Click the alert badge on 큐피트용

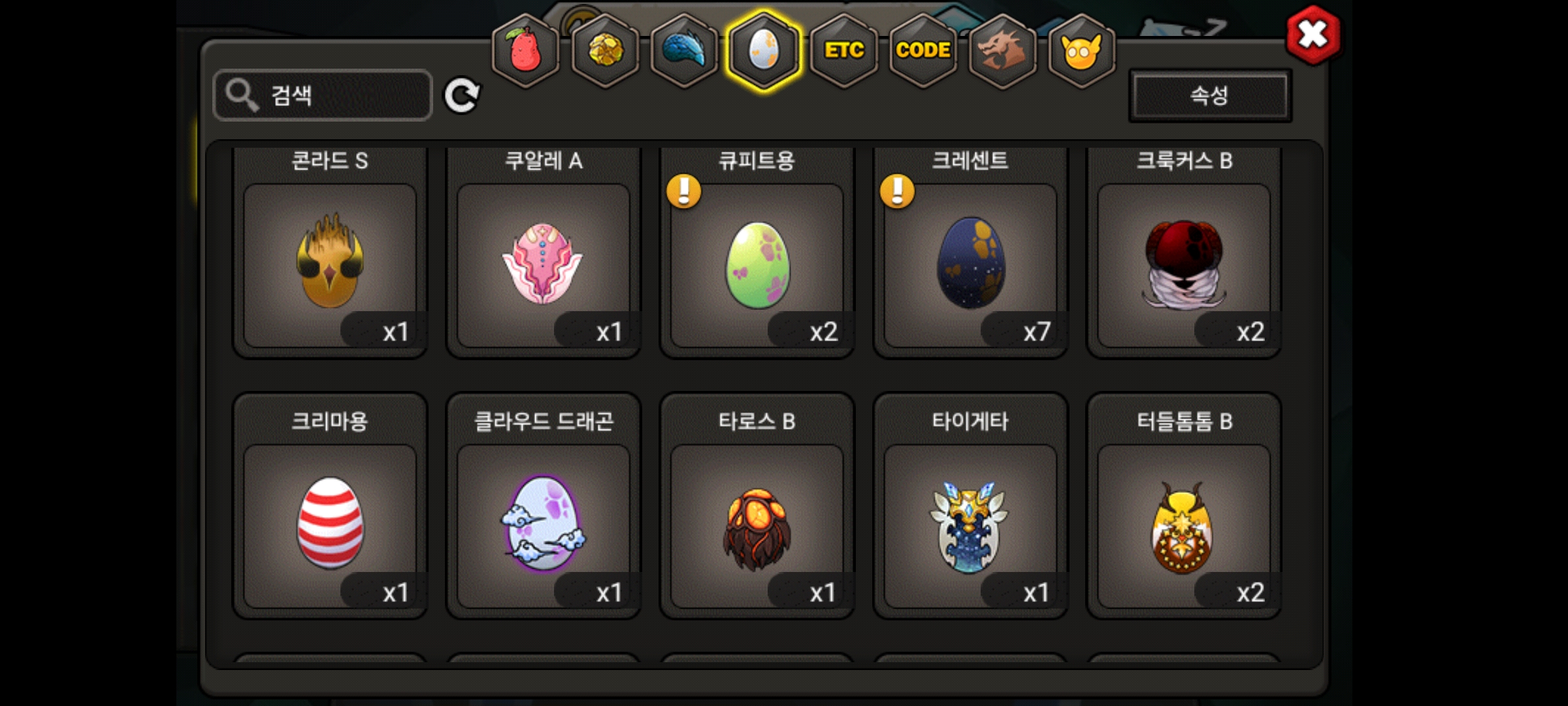[x=683, y=191]
